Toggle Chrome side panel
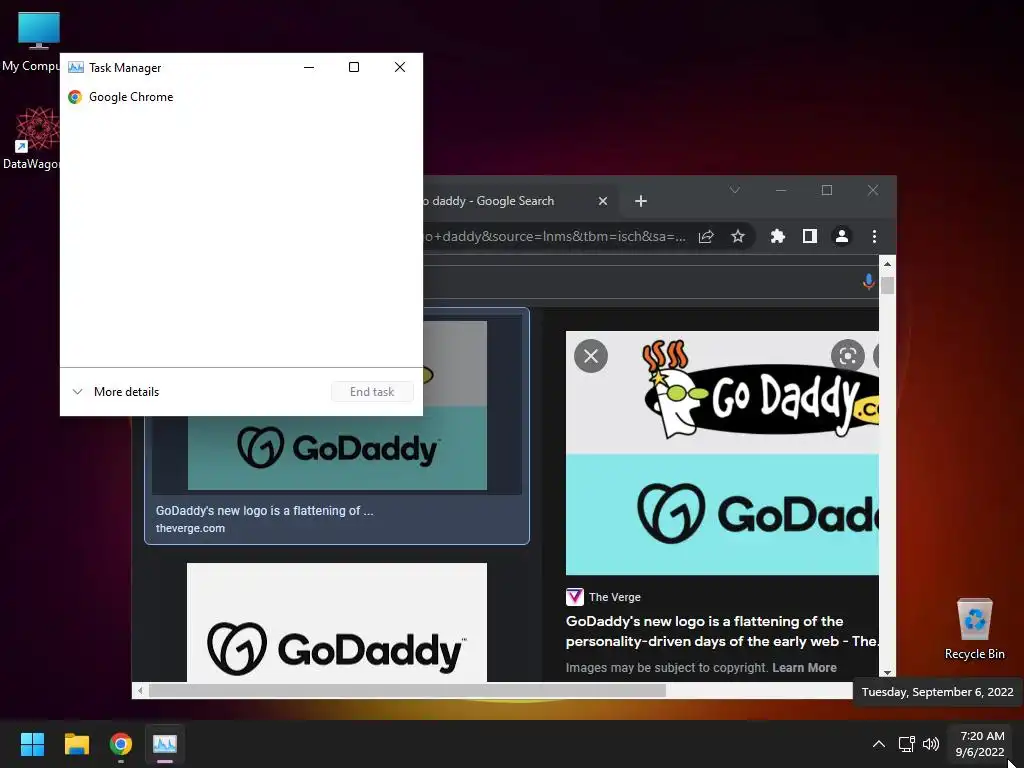The height and width of the screenshot is (768, 1024). [810, 236]
